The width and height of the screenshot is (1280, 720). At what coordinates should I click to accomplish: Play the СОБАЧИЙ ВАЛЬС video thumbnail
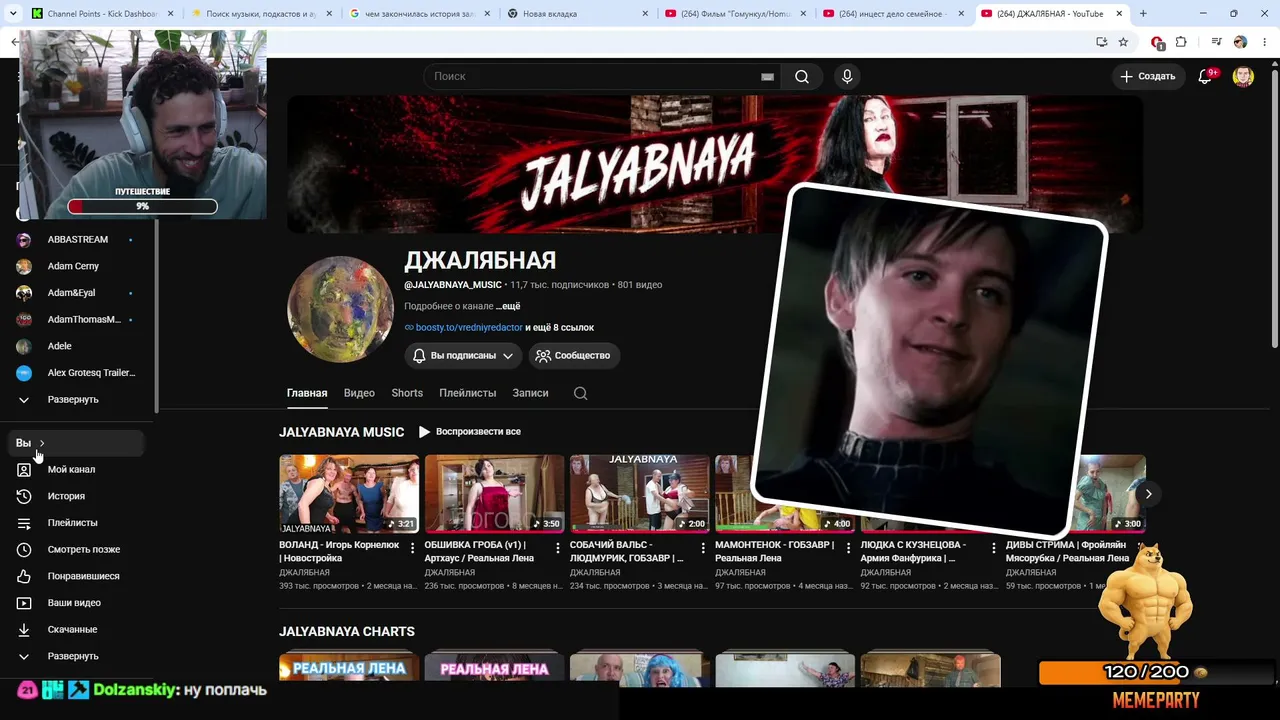pyautogui.click(x=640, y=494)
